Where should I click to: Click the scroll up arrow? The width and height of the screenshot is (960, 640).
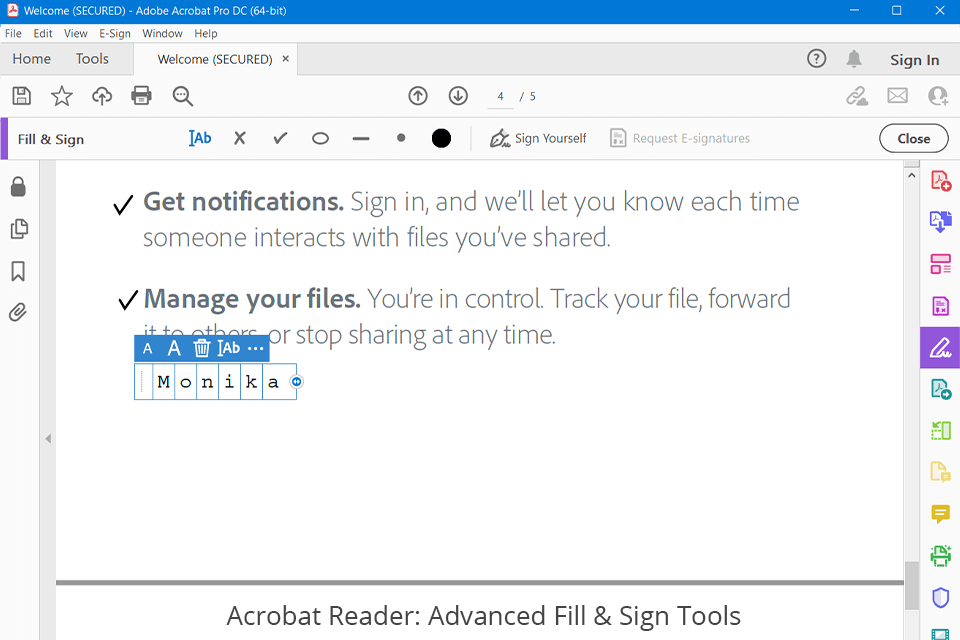pos(912,176)
